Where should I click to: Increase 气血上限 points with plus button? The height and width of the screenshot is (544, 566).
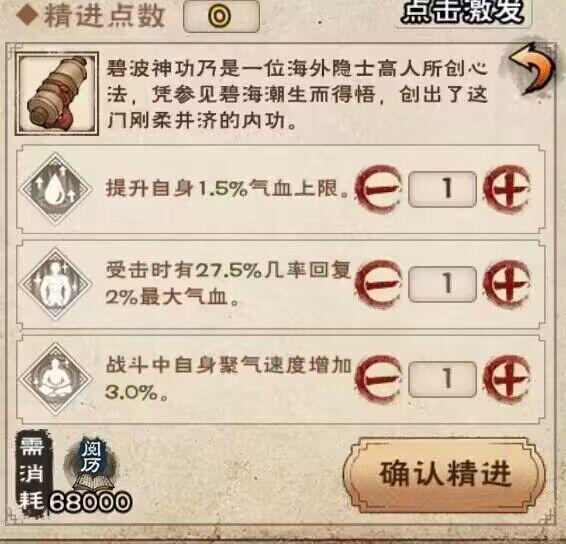507,188
